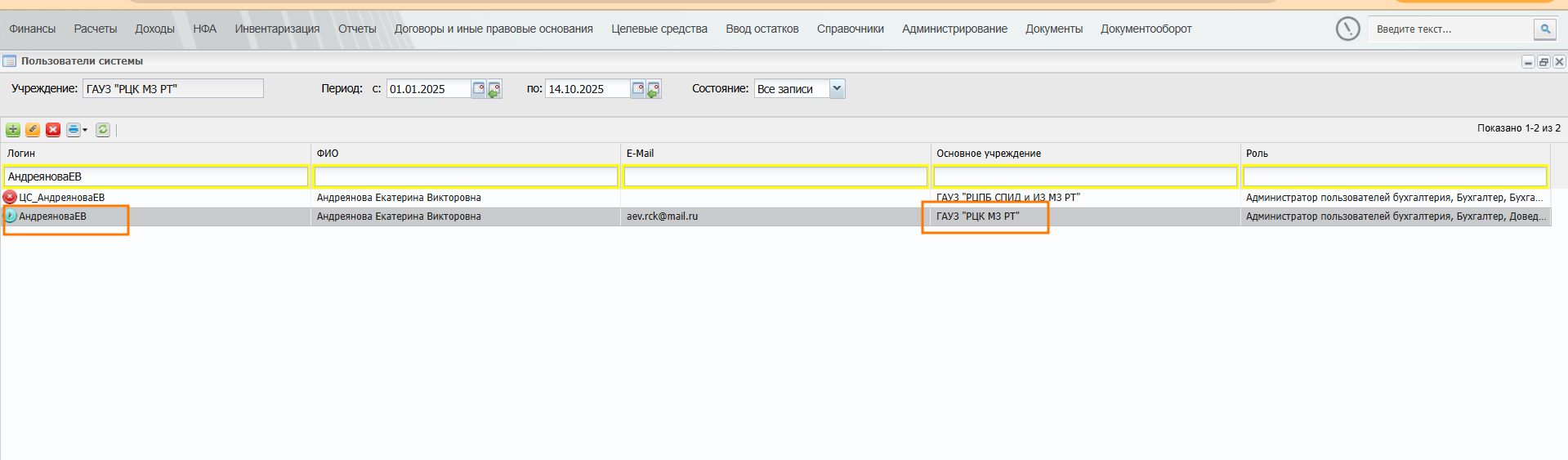
Task: Click active status icon of АндреяноваЕВ
Action: [x=10, y=216]
